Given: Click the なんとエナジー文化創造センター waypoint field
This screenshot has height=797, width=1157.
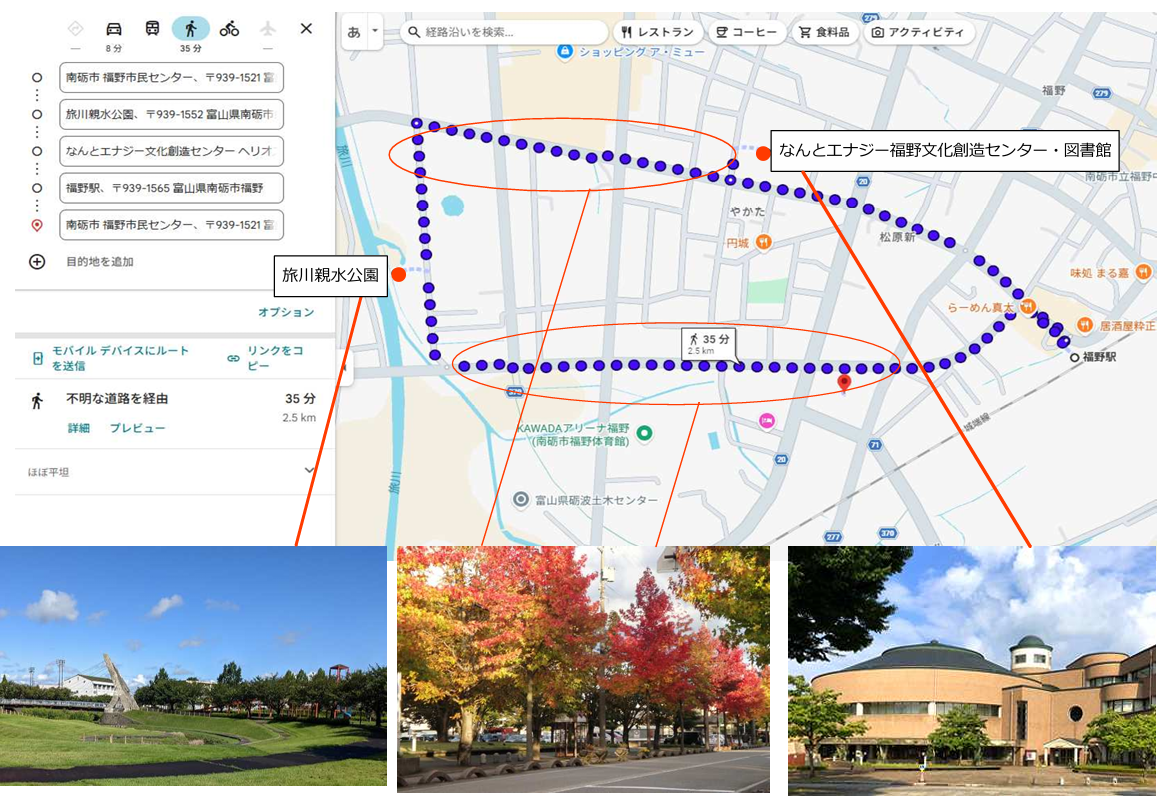Looking at the screenshot, I should coord(171,151).
